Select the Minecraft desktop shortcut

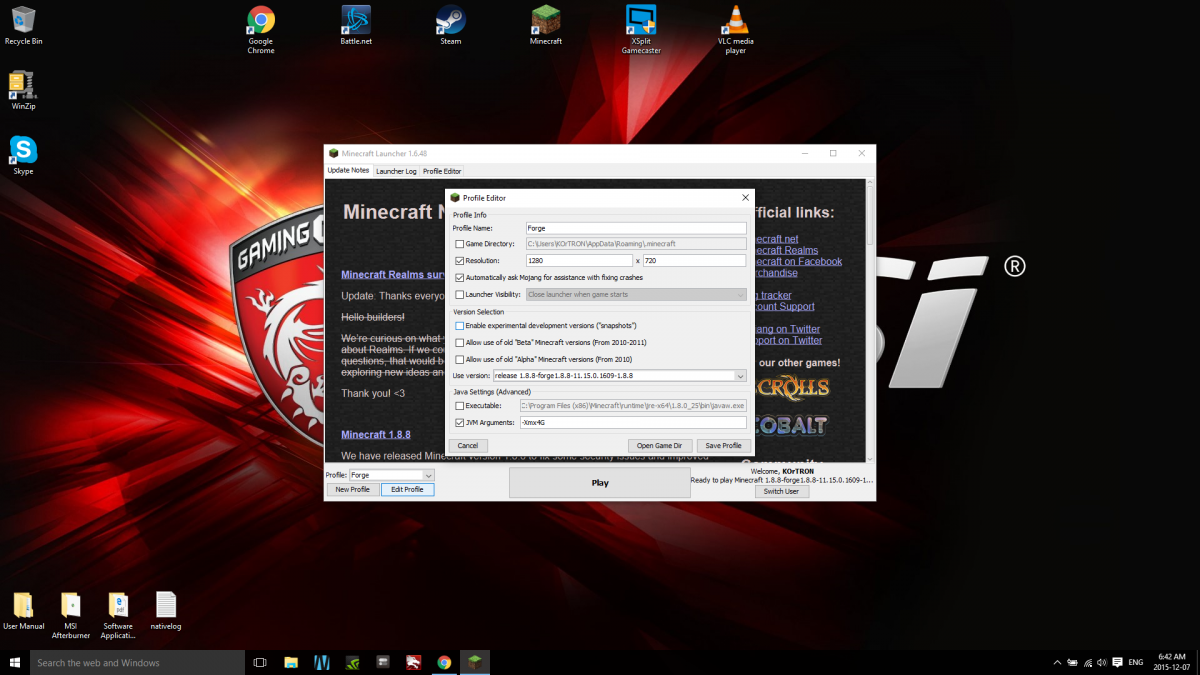pyautogui.click(x=546, y=26)
